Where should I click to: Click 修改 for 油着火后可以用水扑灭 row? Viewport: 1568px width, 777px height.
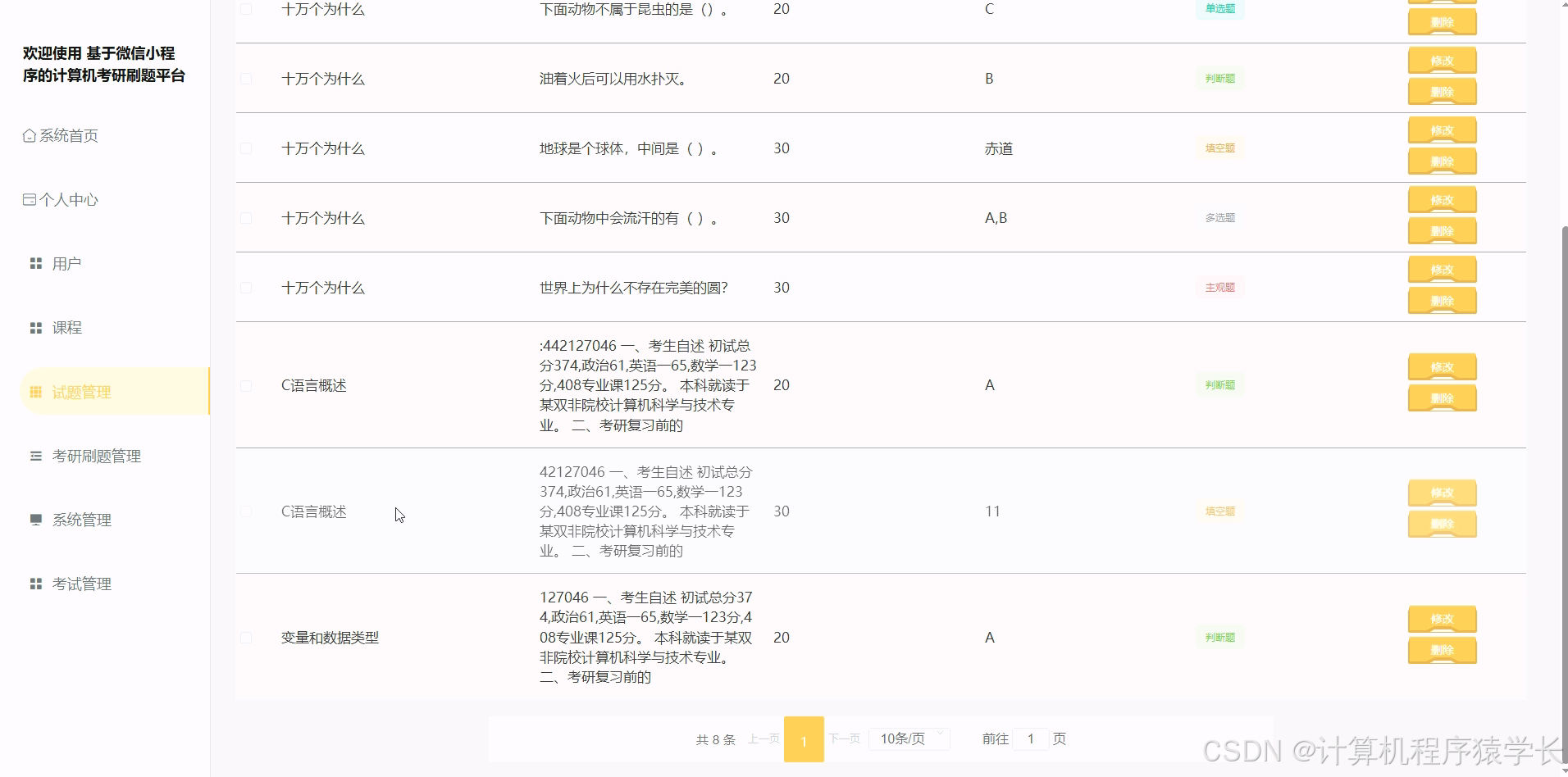coord(1442,61)
